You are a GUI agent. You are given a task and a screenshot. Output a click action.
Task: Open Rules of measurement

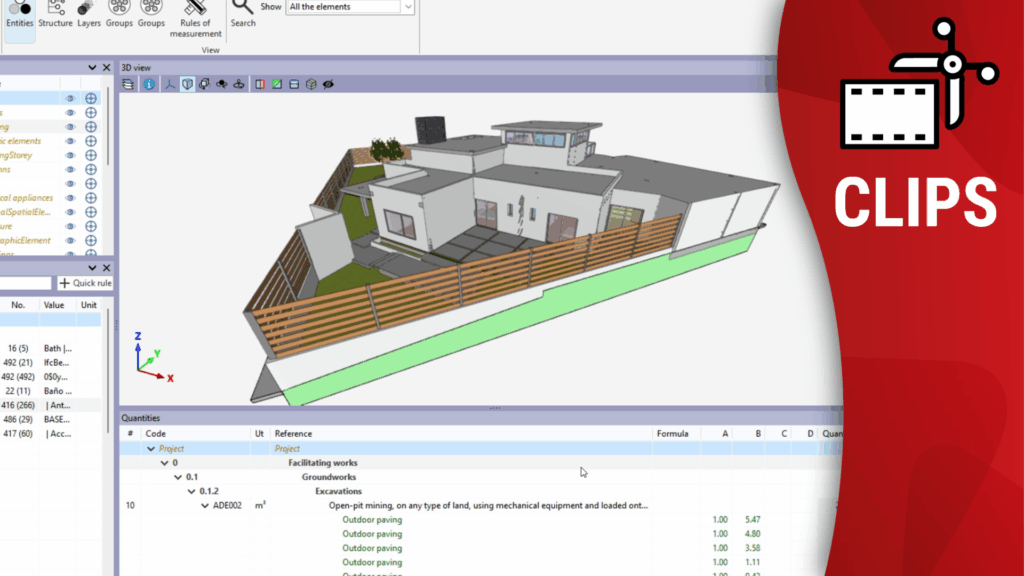tap(195, 19)
